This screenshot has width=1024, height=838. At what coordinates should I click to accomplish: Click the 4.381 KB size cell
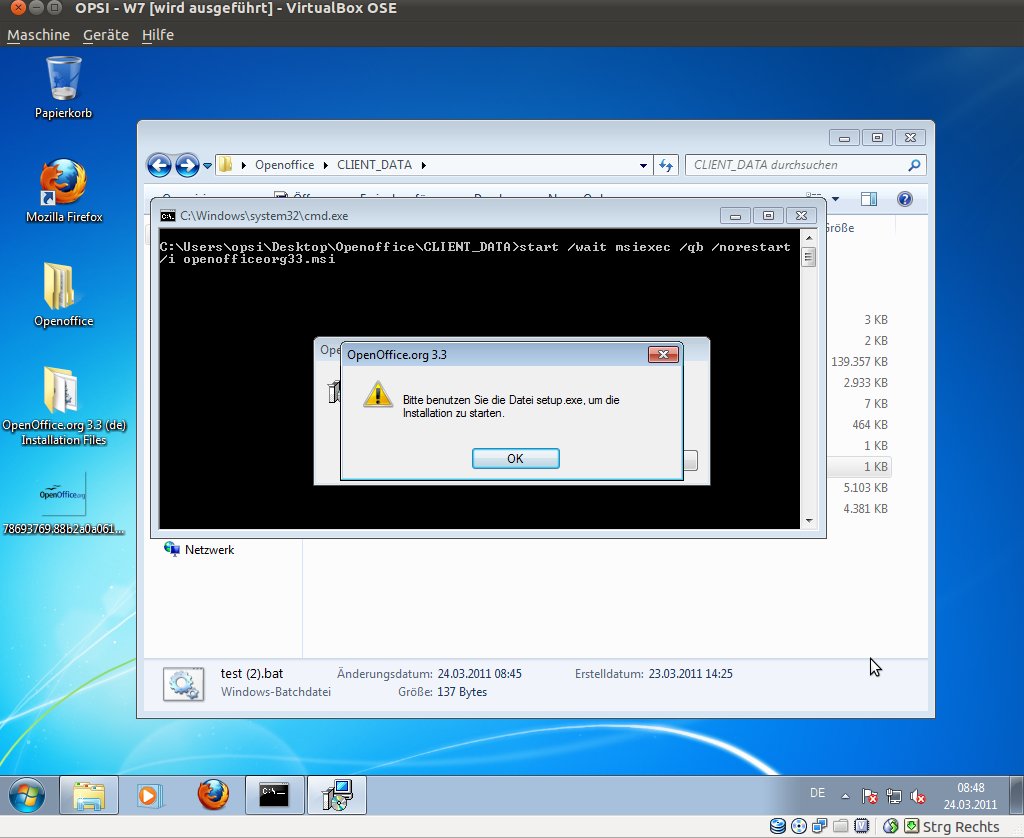[865, 508]
